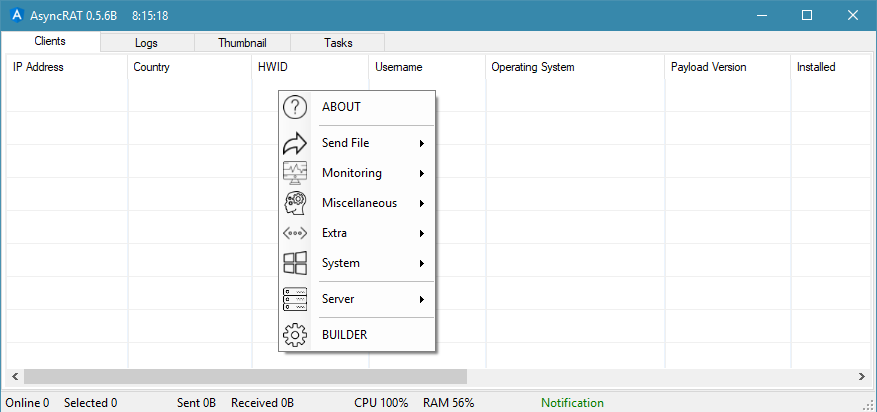Switch to the Tasks tab
877x412 pixels.
pyautogui.click(x=338, y=43)
